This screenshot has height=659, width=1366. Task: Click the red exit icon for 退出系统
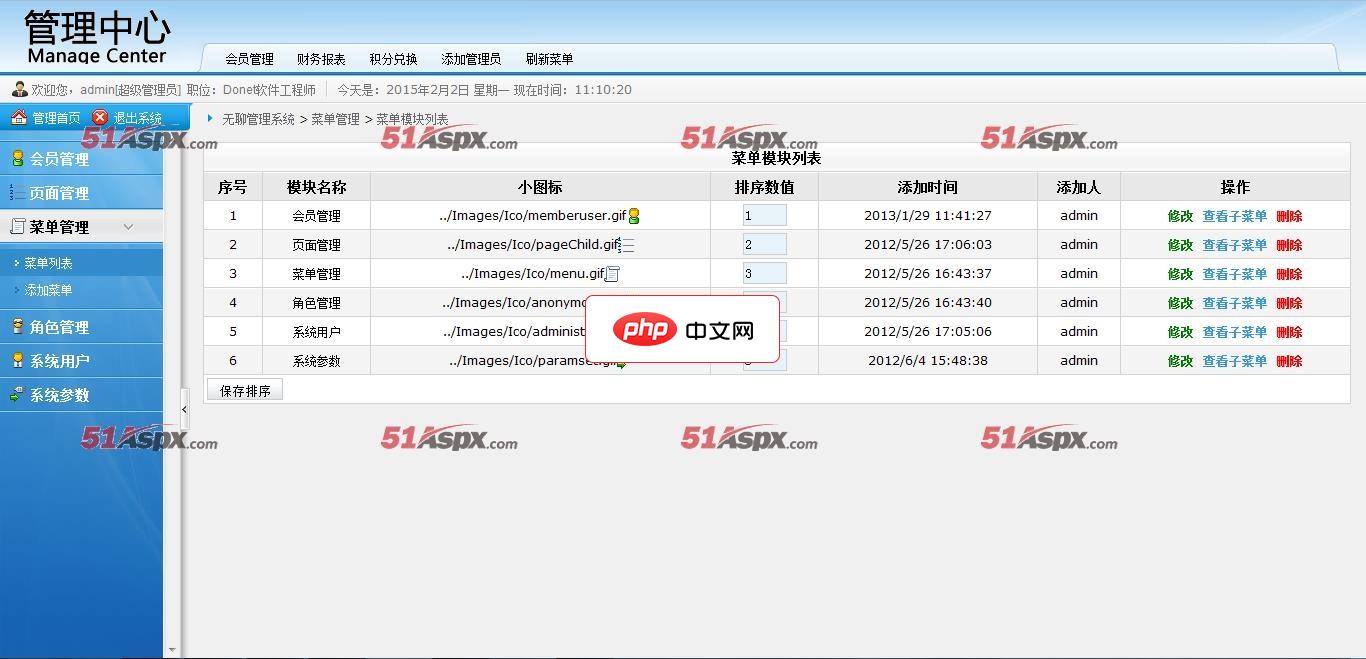[100, 118]
